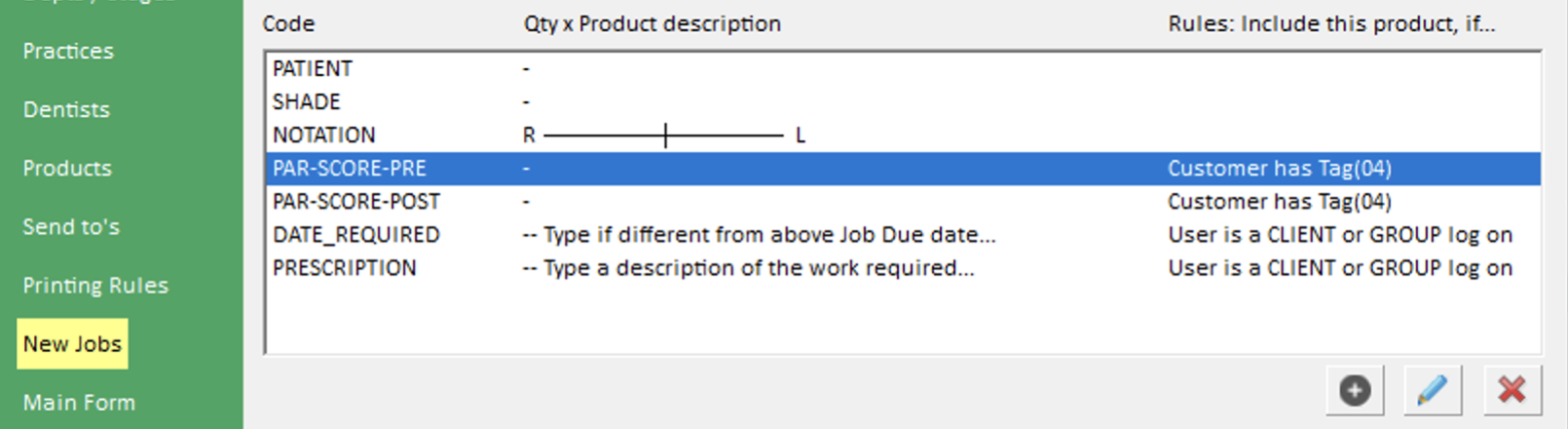Screen dimensions: 1568x429
Task: Open Main Form in the sidebar
Action: [x=79, y=402]
